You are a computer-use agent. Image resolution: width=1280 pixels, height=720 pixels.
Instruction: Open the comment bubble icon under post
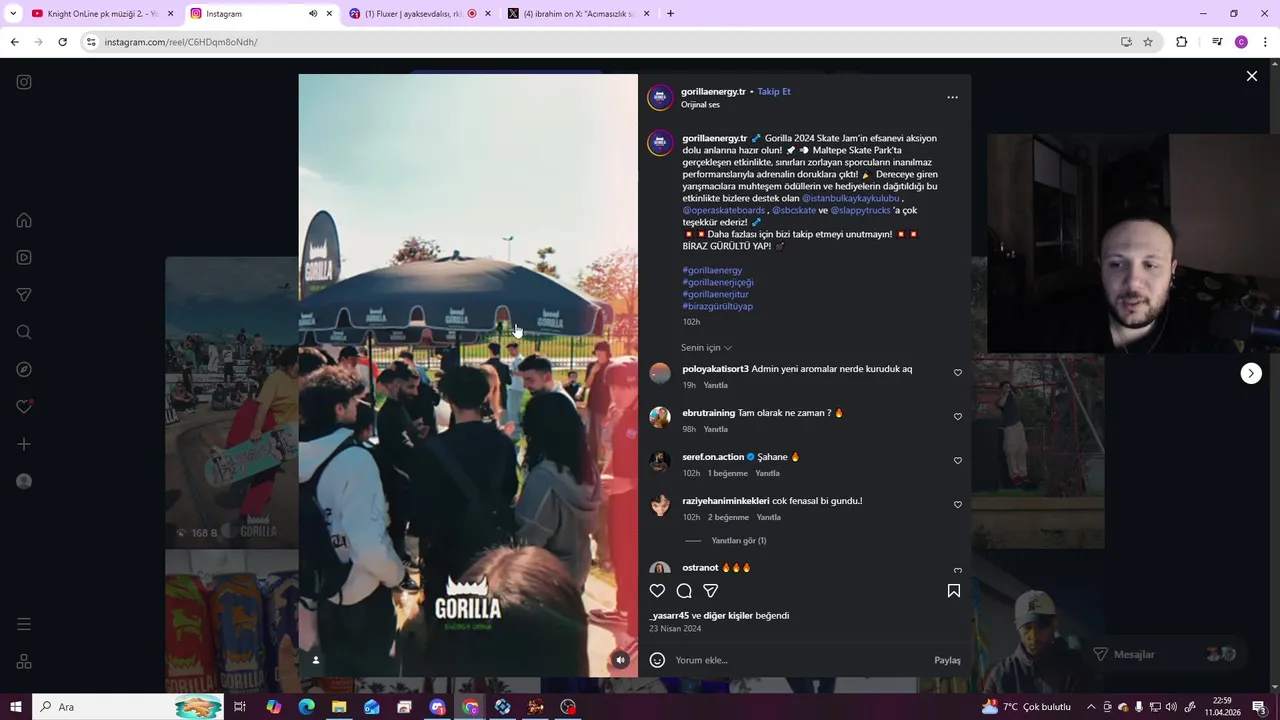point(684,591)
